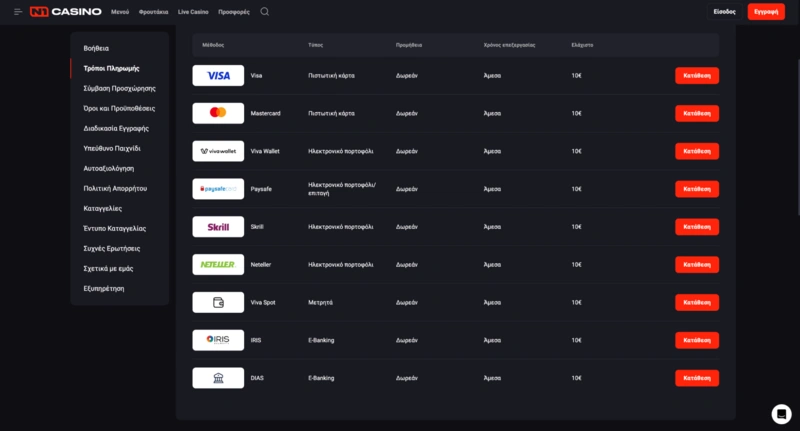
Task: Open the Μενού top navigation item
Action: click(120, 12)
